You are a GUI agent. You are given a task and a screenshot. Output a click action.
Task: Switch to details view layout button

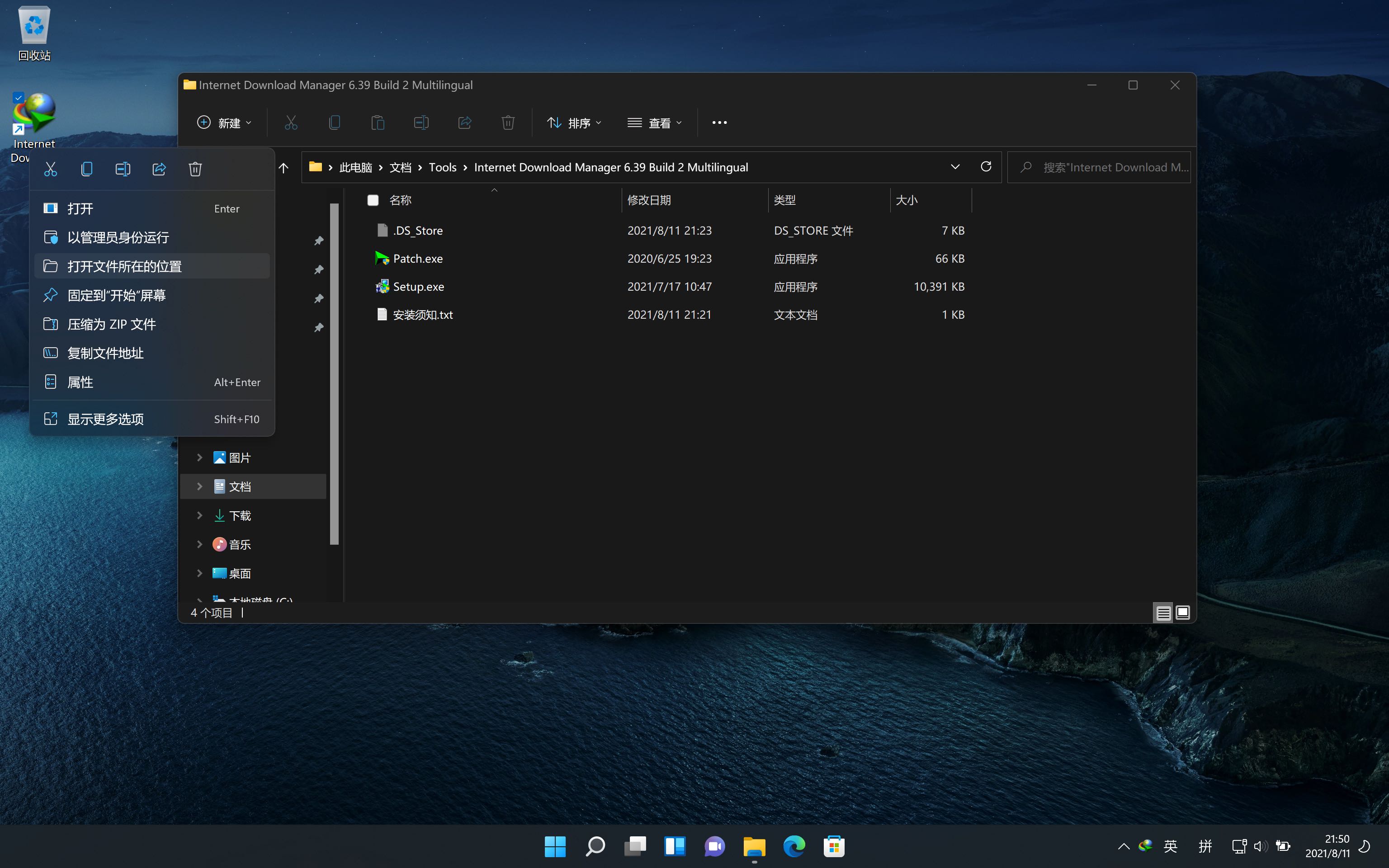pos(1163,613)
